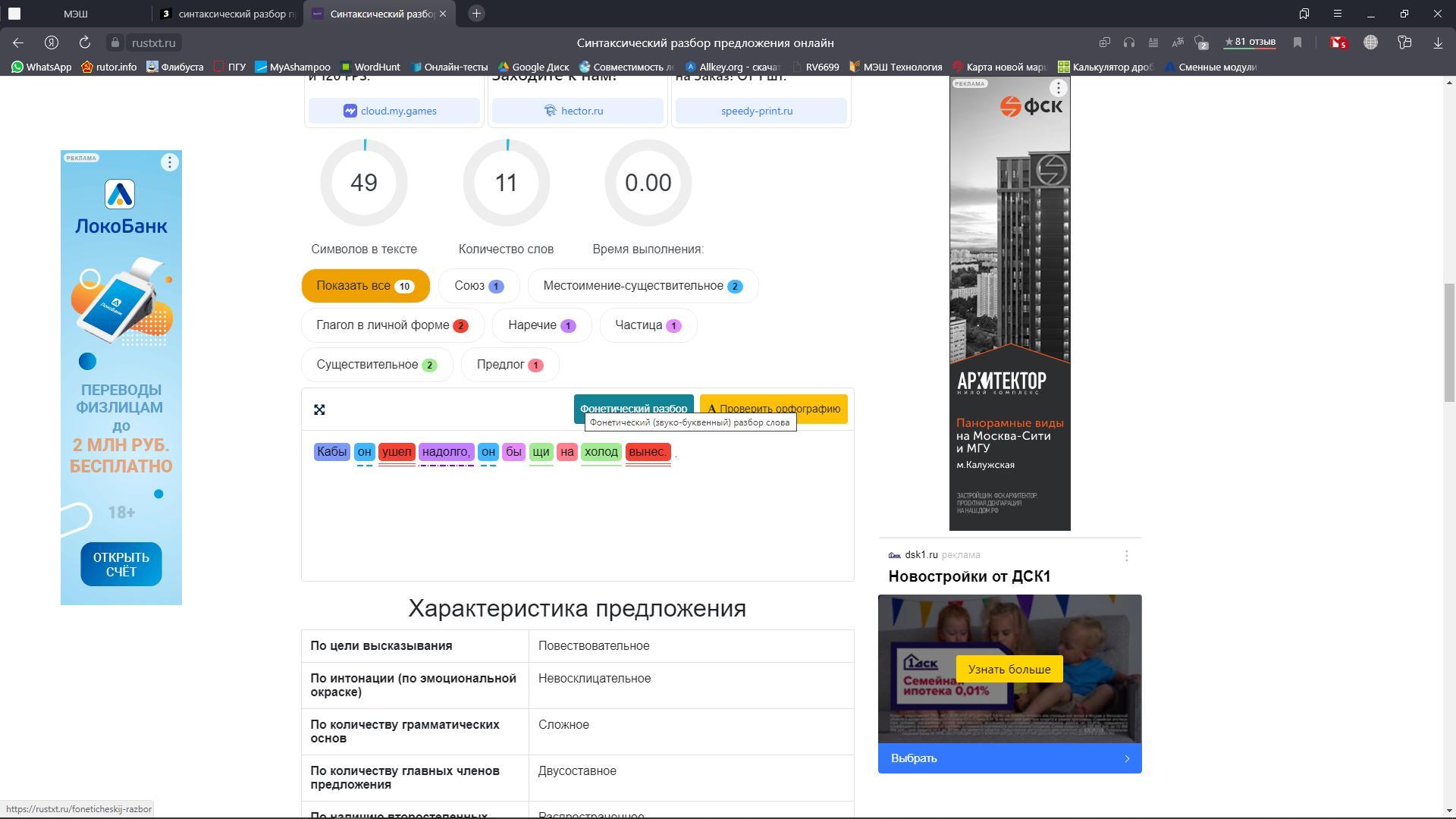Toggle the Союз filter chip

(479, 286)
